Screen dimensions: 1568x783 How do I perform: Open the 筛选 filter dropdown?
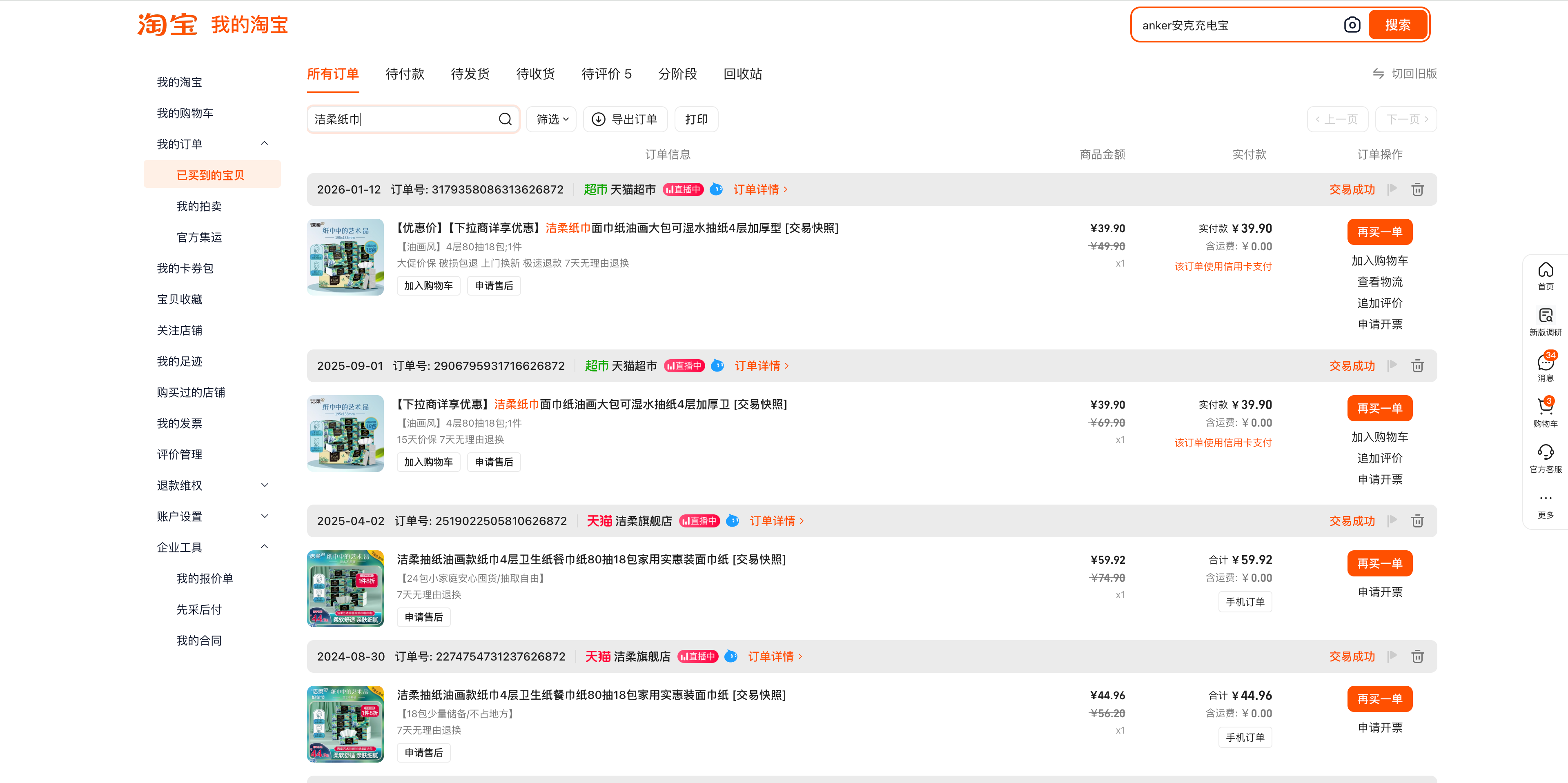pos(552,119)
